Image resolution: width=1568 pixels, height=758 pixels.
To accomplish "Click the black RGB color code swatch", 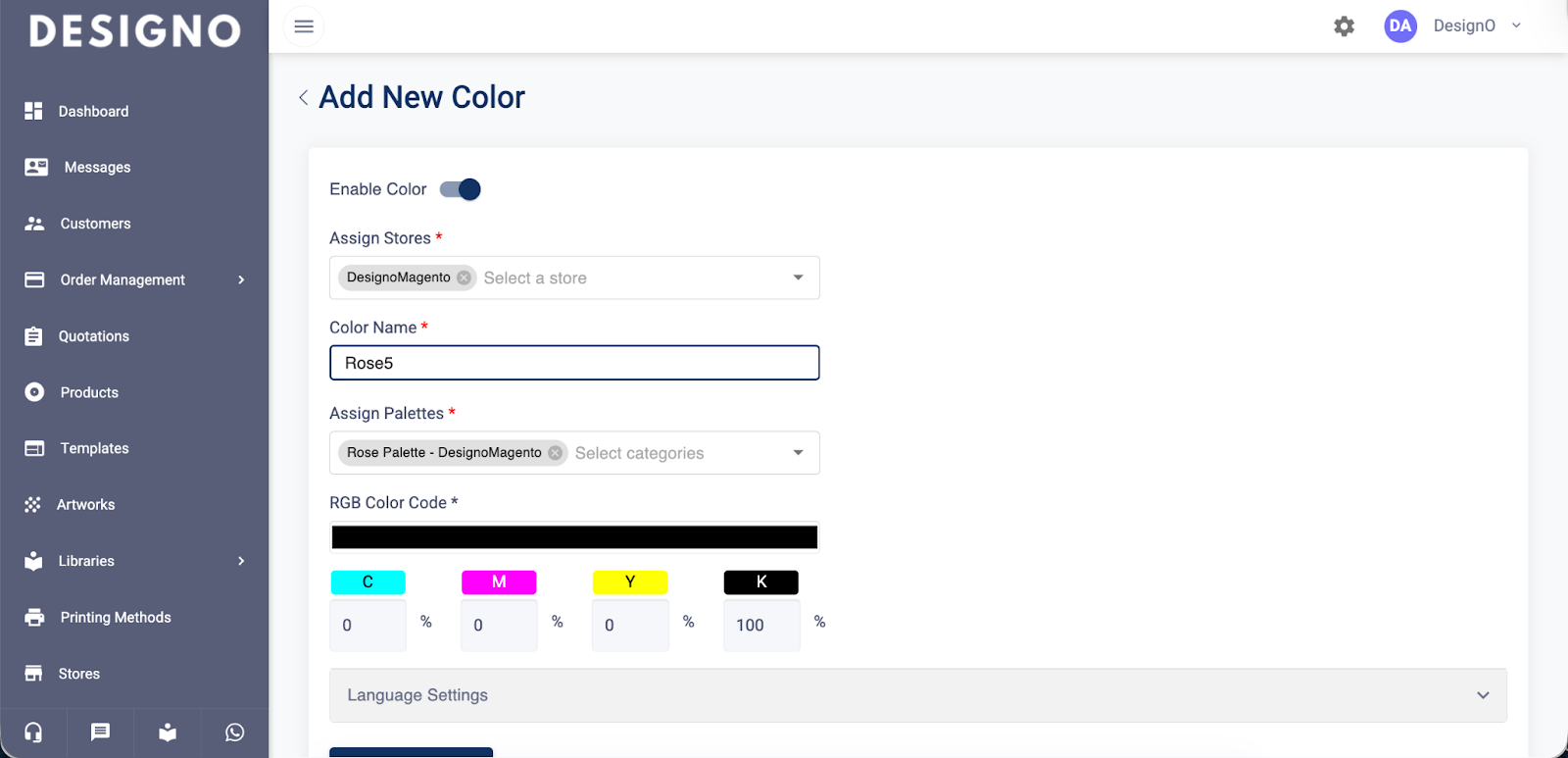I will [x=574, y=537].
